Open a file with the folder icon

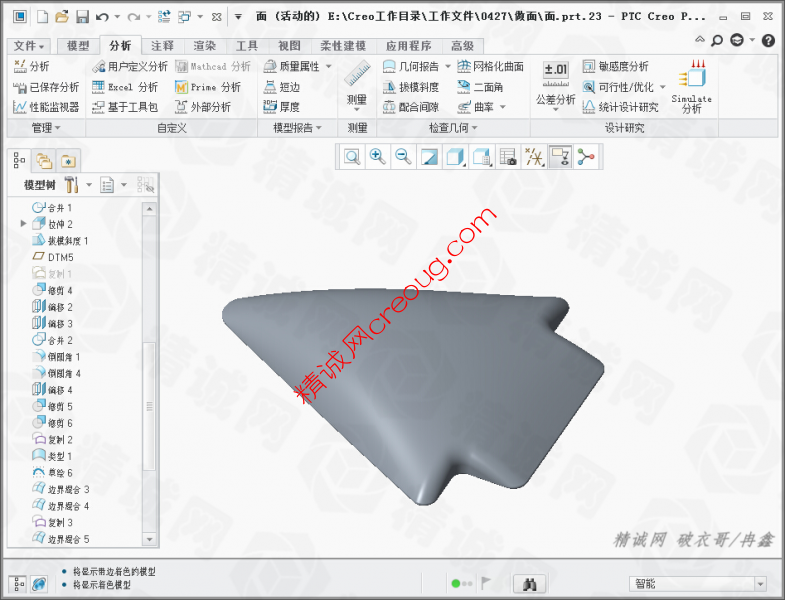[x=62, y=17]
